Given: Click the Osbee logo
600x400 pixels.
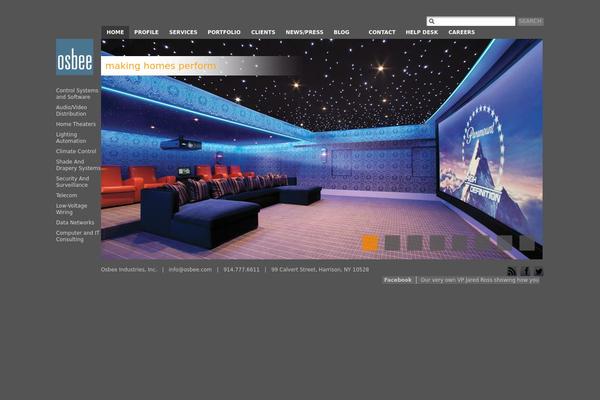Looking at the screenshot, I should click(x=75, y=57).
